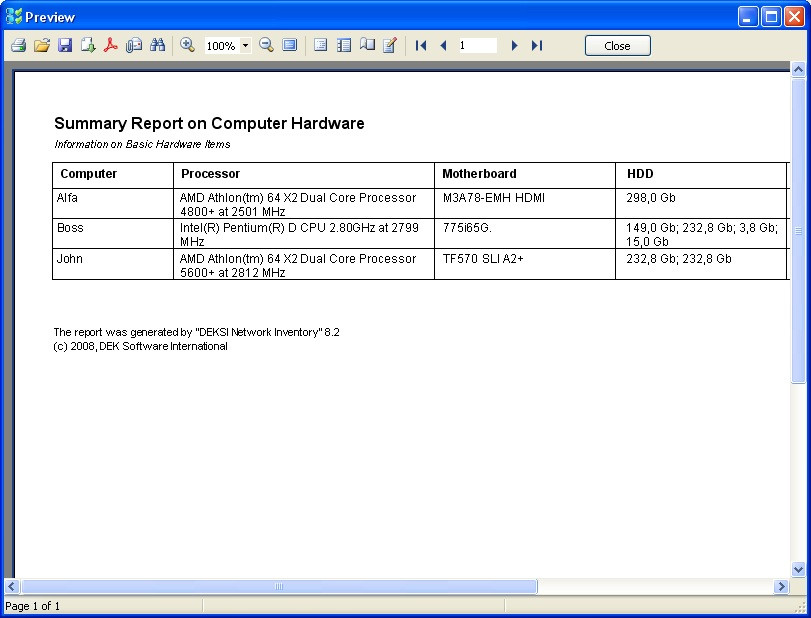Click the horizontal scrollbar right arrow
Image resolution: width=811 pixels, height=618 pixels.
[781, 586]
